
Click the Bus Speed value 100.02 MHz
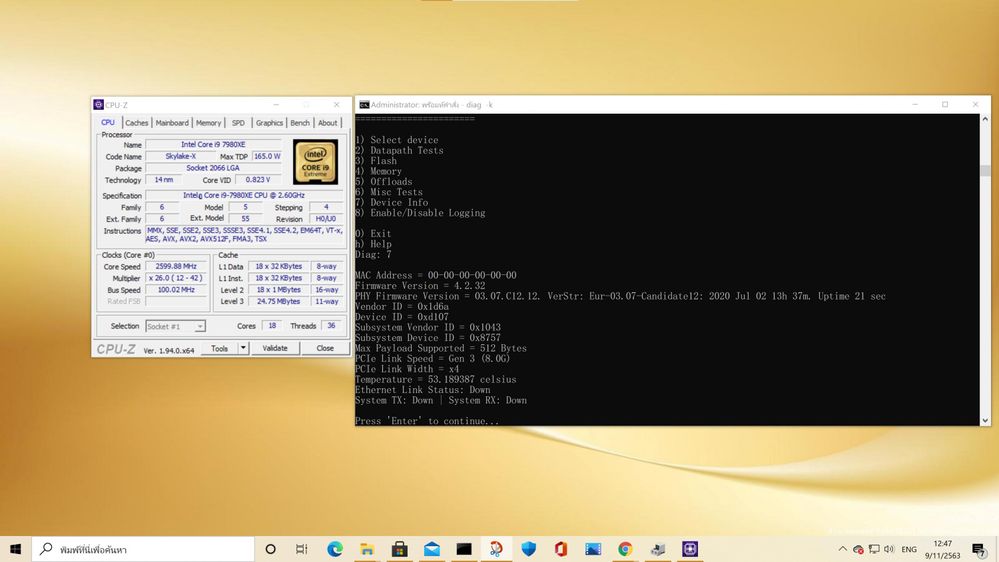pos(176,289)
